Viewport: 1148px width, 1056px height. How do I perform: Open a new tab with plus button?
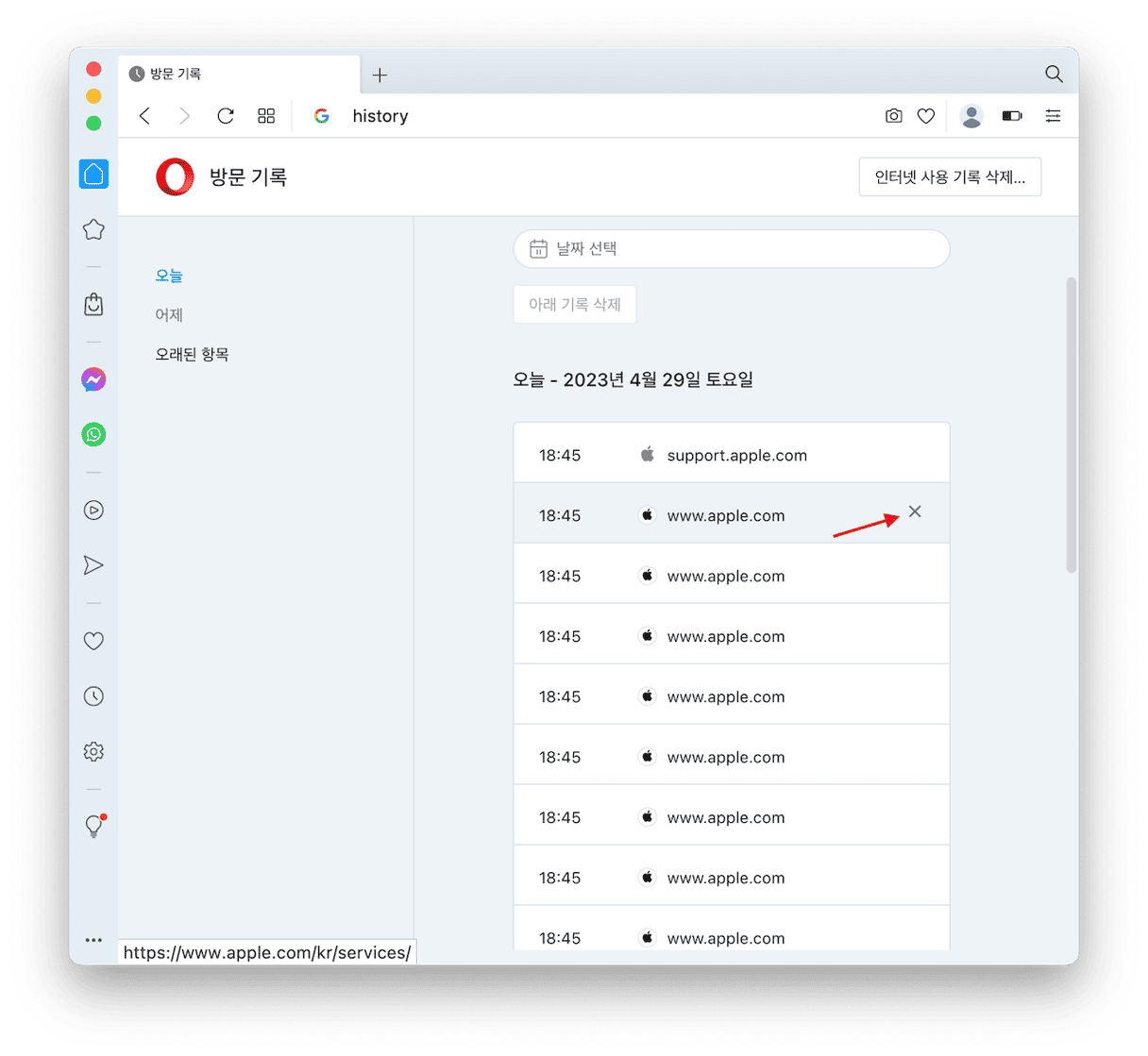point(380,75)
